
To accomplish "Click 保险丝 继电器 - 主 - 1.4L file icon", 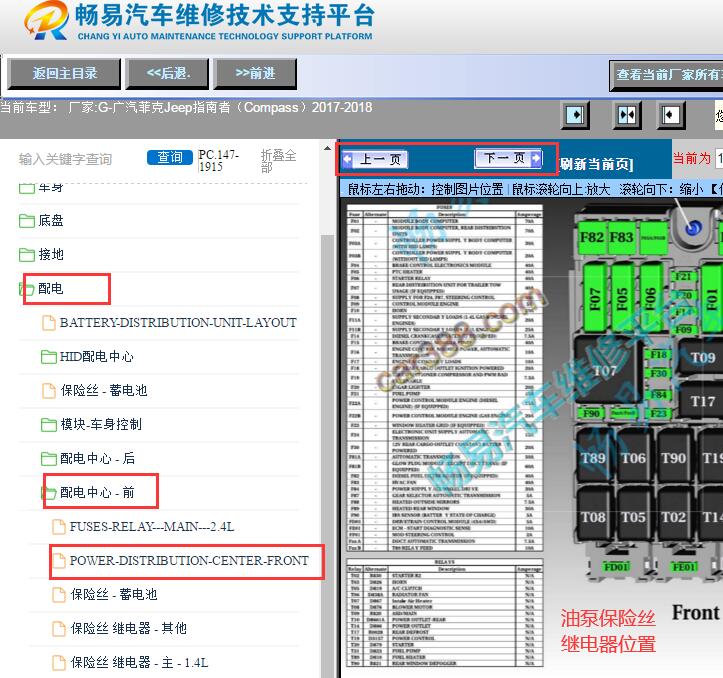I will pyautogui.click(x=59, y=663).
